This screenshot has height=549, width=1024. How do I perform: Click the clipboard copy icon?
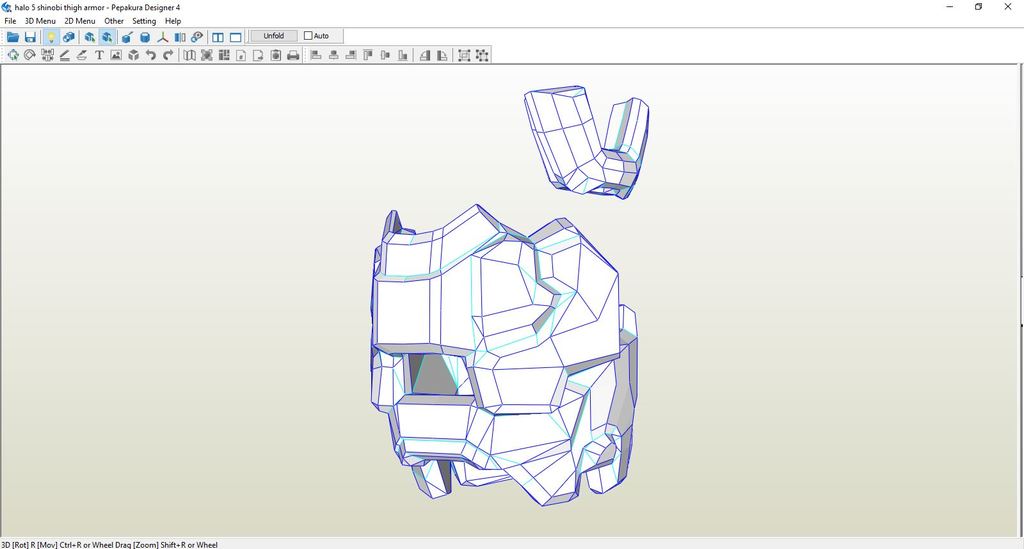(276, 55)
